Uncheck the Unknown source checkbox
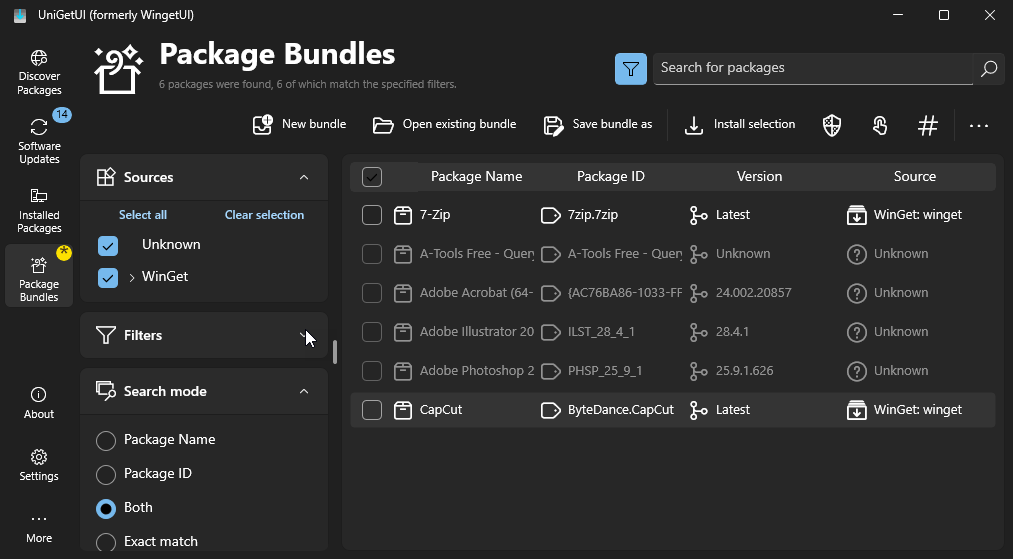 coord(108,246)
